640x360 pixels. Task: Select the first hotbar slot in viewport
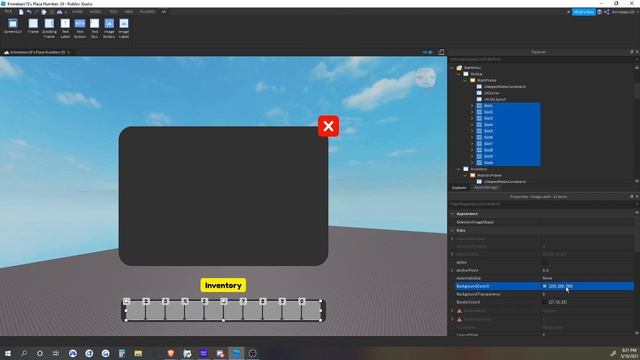click(x=136, y=311)
